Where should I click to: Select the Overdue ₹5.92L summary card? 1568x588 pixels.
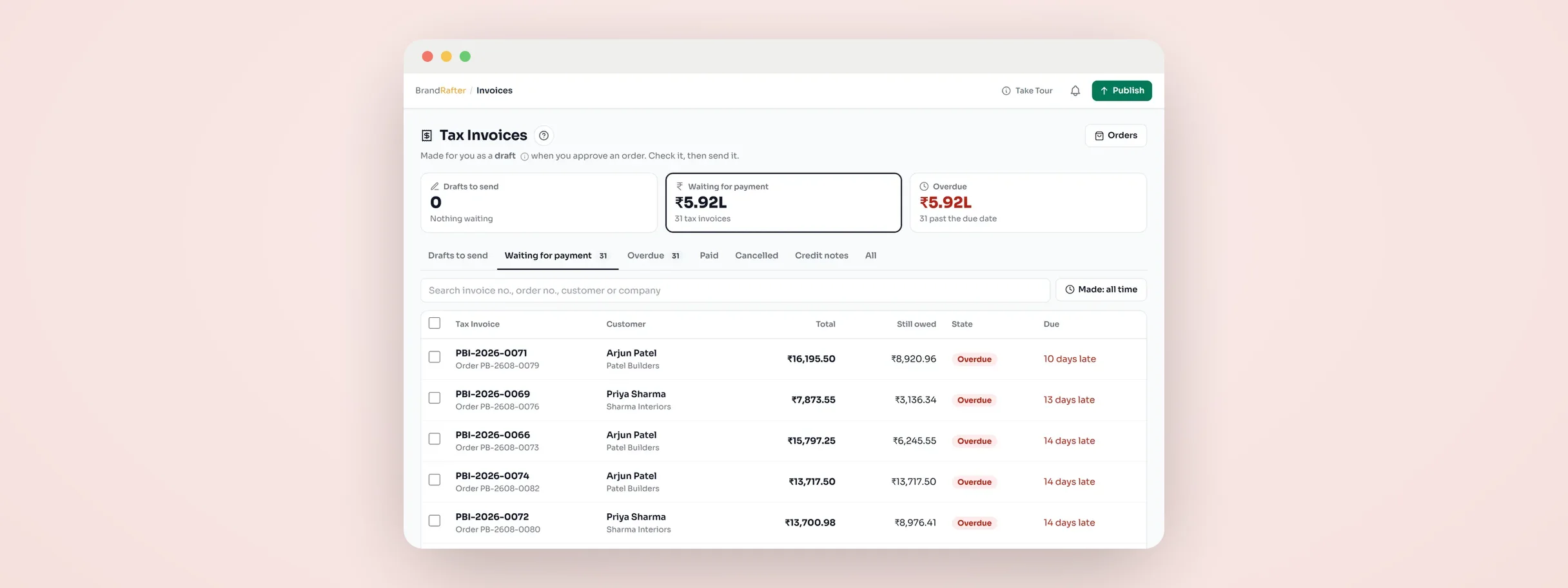[1028, 202]
